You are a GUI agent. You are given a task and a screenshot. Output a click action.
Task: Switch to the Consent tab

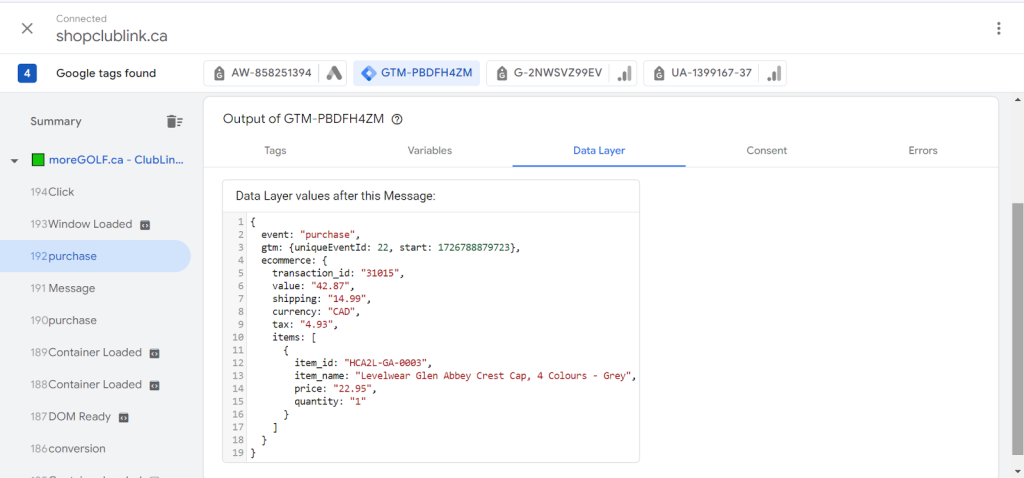[766, 151]
